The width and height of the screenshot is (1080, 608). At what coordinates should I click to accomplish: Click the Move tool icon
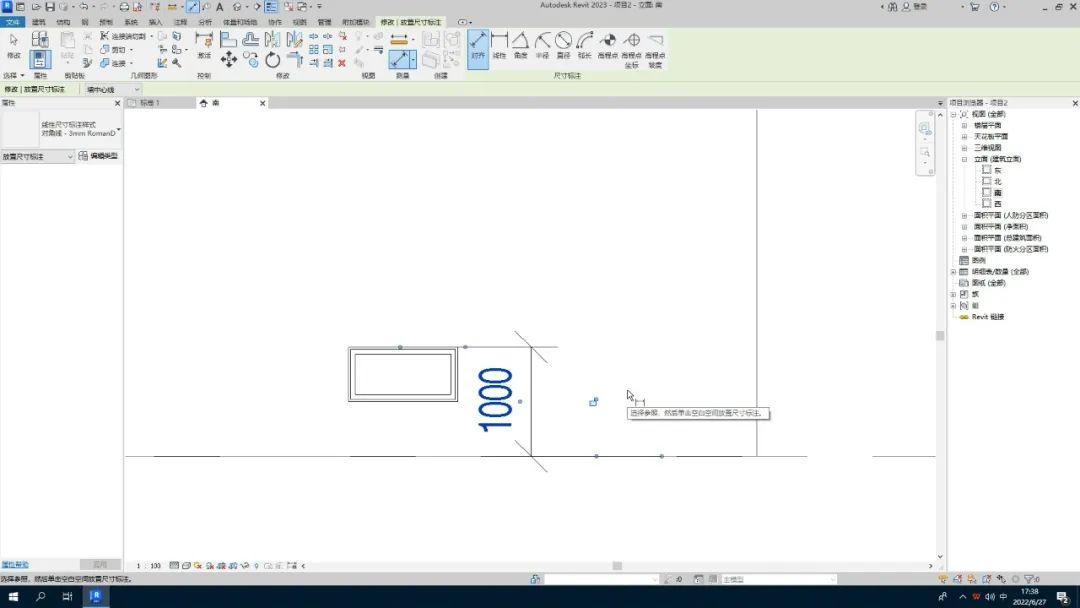(229, 60)
